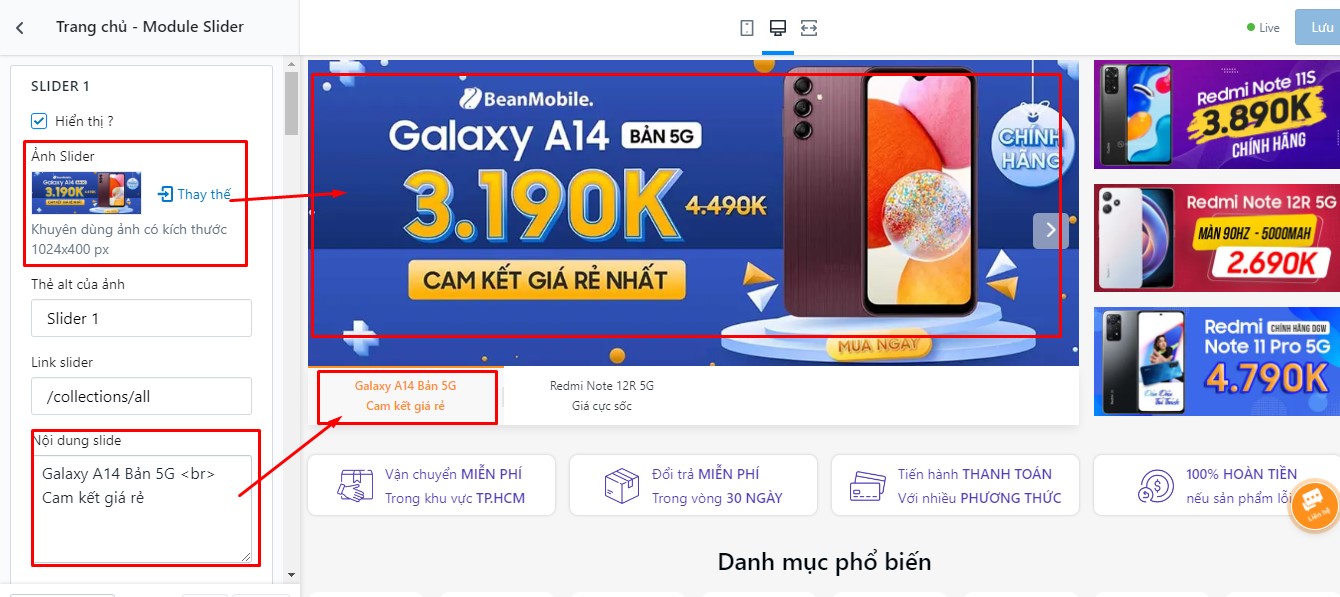
Task: Click the Ảnh Slider thumbnail image
Action: (86, 193)
